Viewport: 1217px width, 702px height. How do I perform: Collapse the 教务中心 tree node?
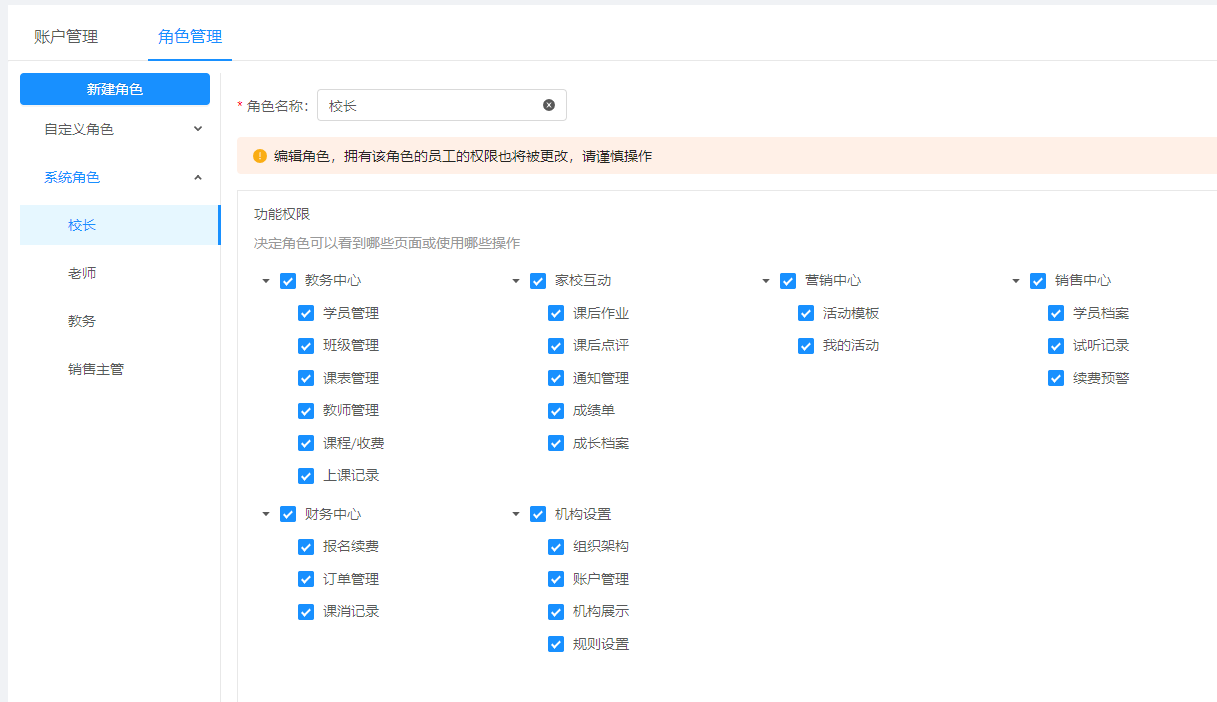[266, 281]
